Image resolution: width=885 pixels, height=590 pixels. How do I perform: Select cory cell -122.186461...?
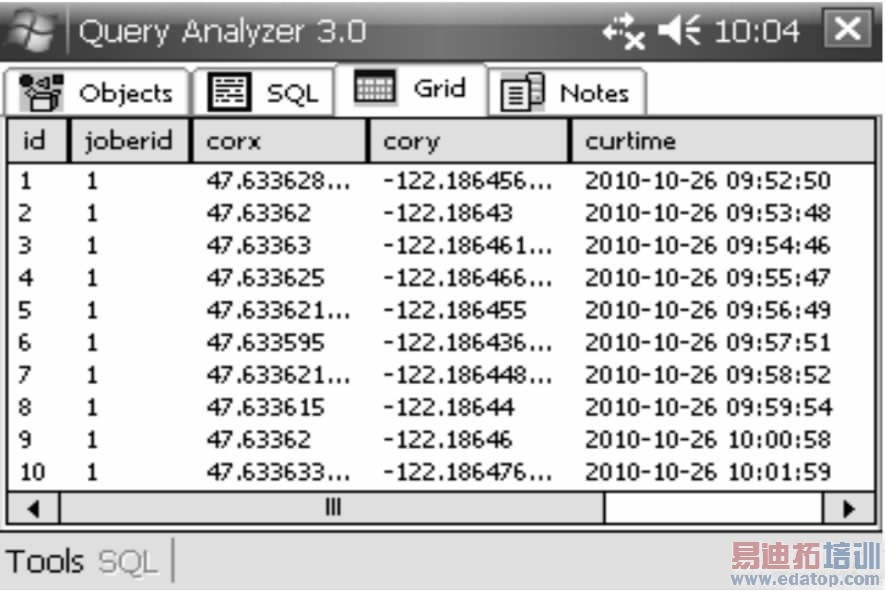pyautogui.click(x=468, y=245)
